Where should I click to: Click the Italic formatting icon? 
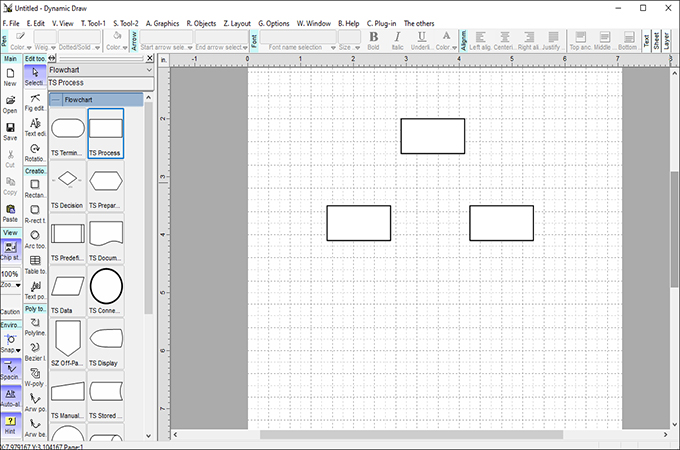397,41
